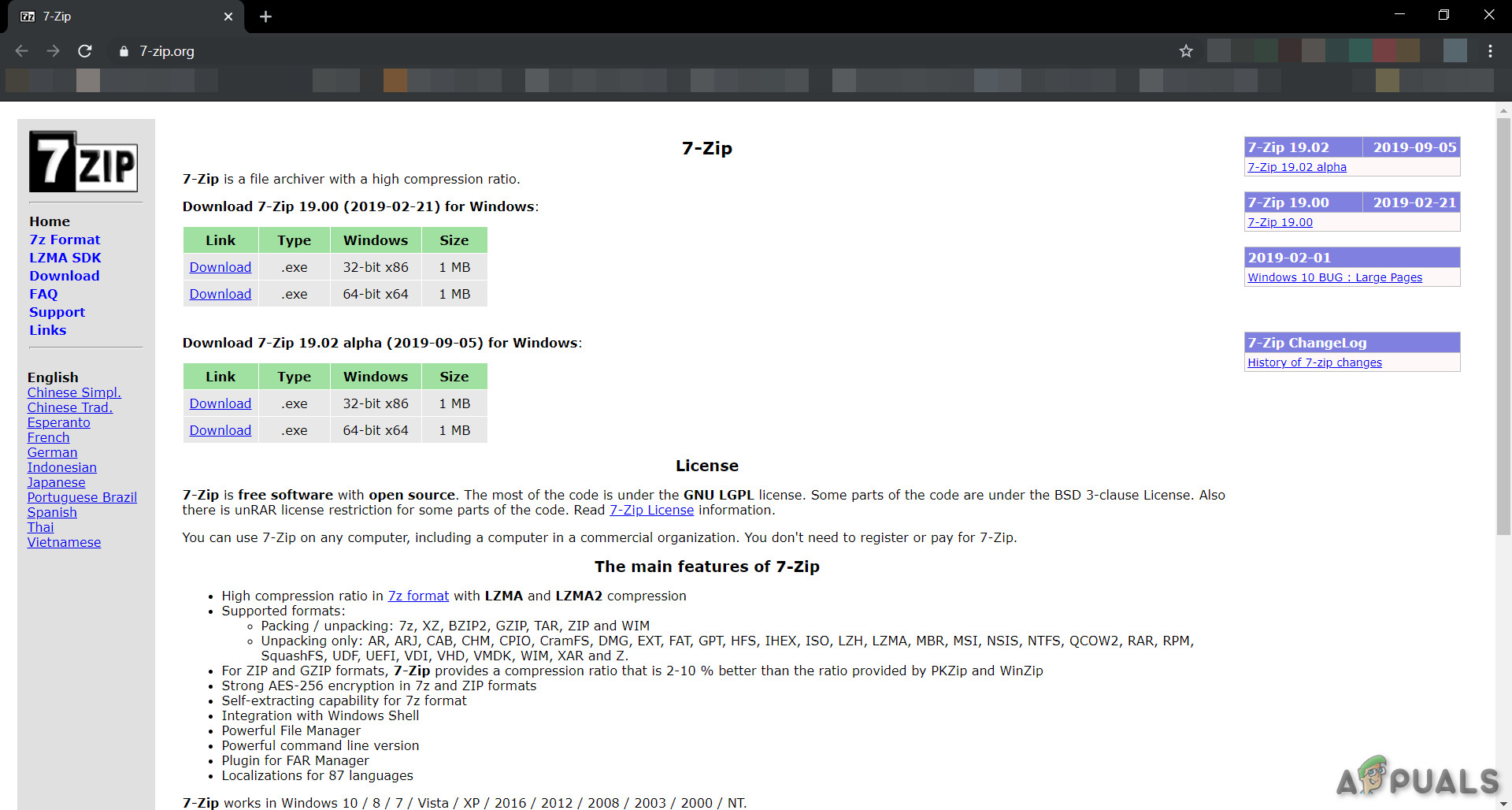
Task: Reload the 7-zip.org page
Action: click(85, 51)
